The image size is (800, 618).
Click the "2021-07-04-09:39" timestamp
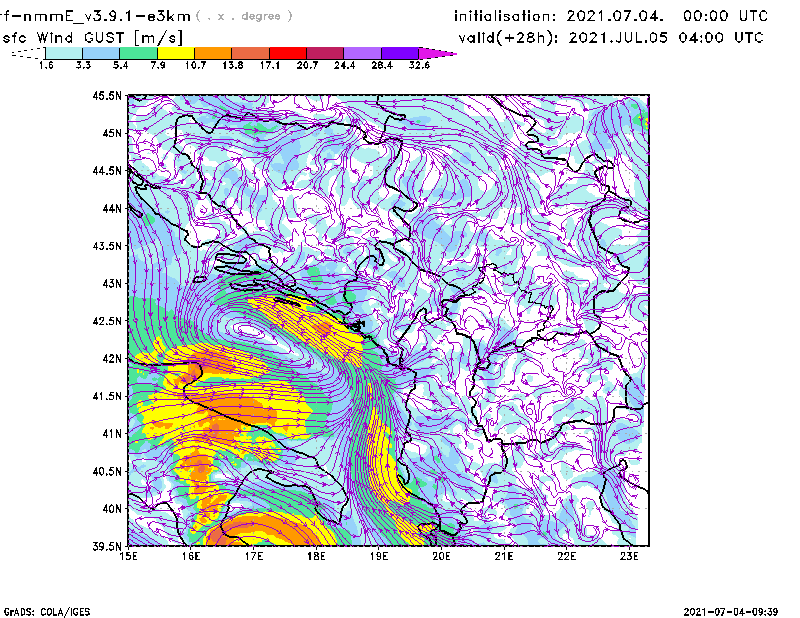[731, 612]
